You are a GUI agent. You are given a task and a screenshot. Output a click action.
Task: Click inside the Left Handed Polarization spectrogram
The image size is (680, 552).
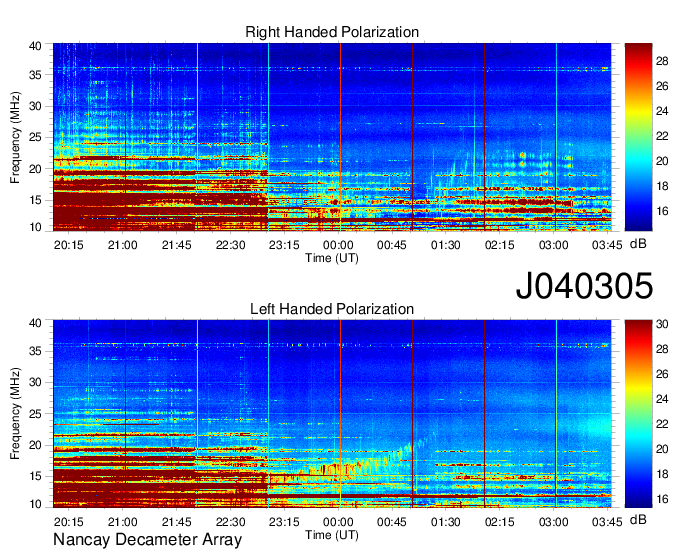click(332, 414)
